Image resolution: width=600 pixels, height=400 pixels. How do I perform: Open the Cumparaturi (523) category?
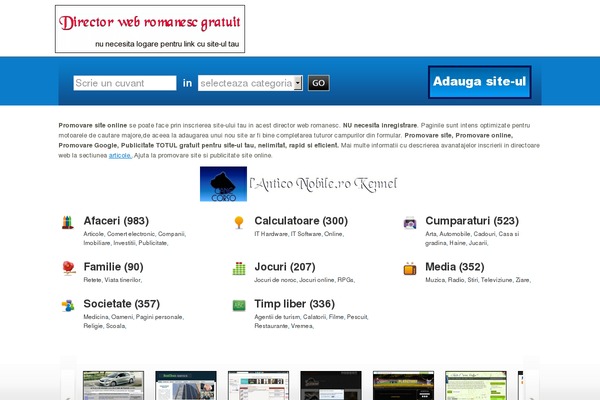[472, 221]
